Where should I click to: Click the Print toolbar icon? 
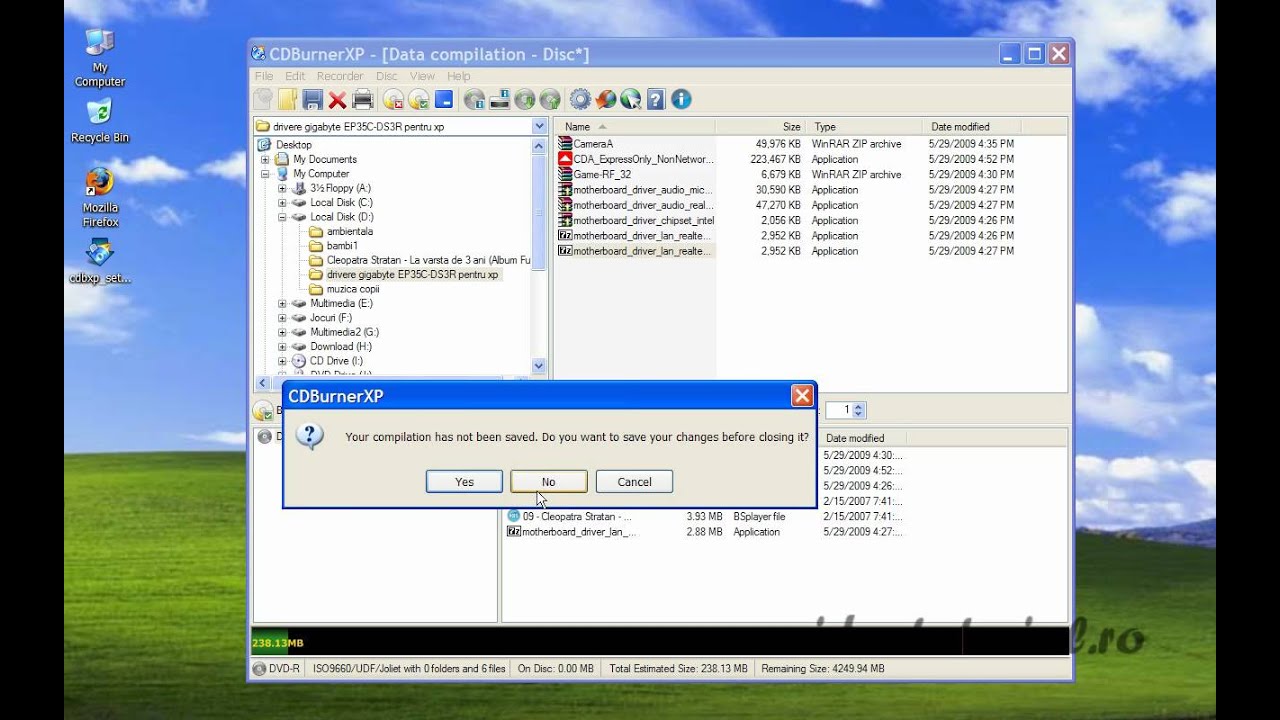coord(362,99)
